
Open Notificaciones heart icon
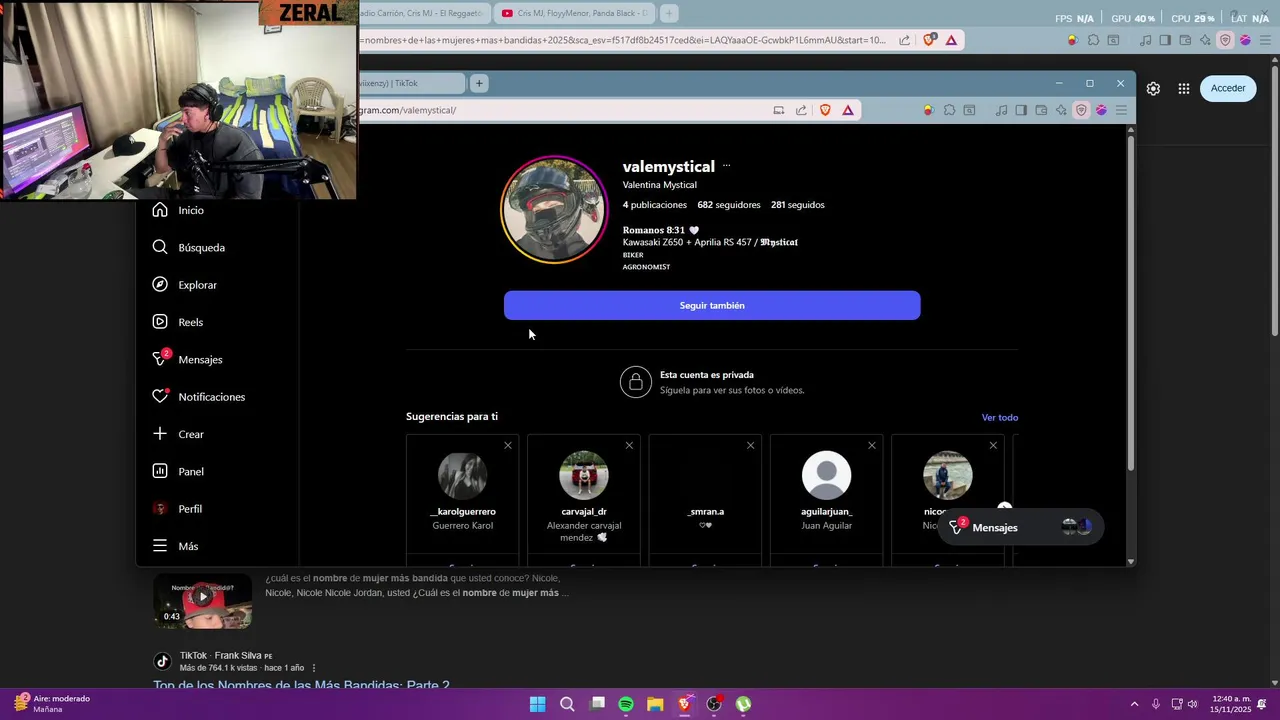[160, 397]
